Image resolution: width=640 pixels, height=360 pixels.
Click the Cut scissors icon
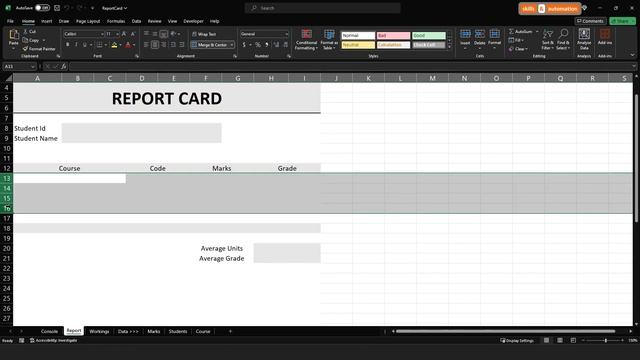26,31
